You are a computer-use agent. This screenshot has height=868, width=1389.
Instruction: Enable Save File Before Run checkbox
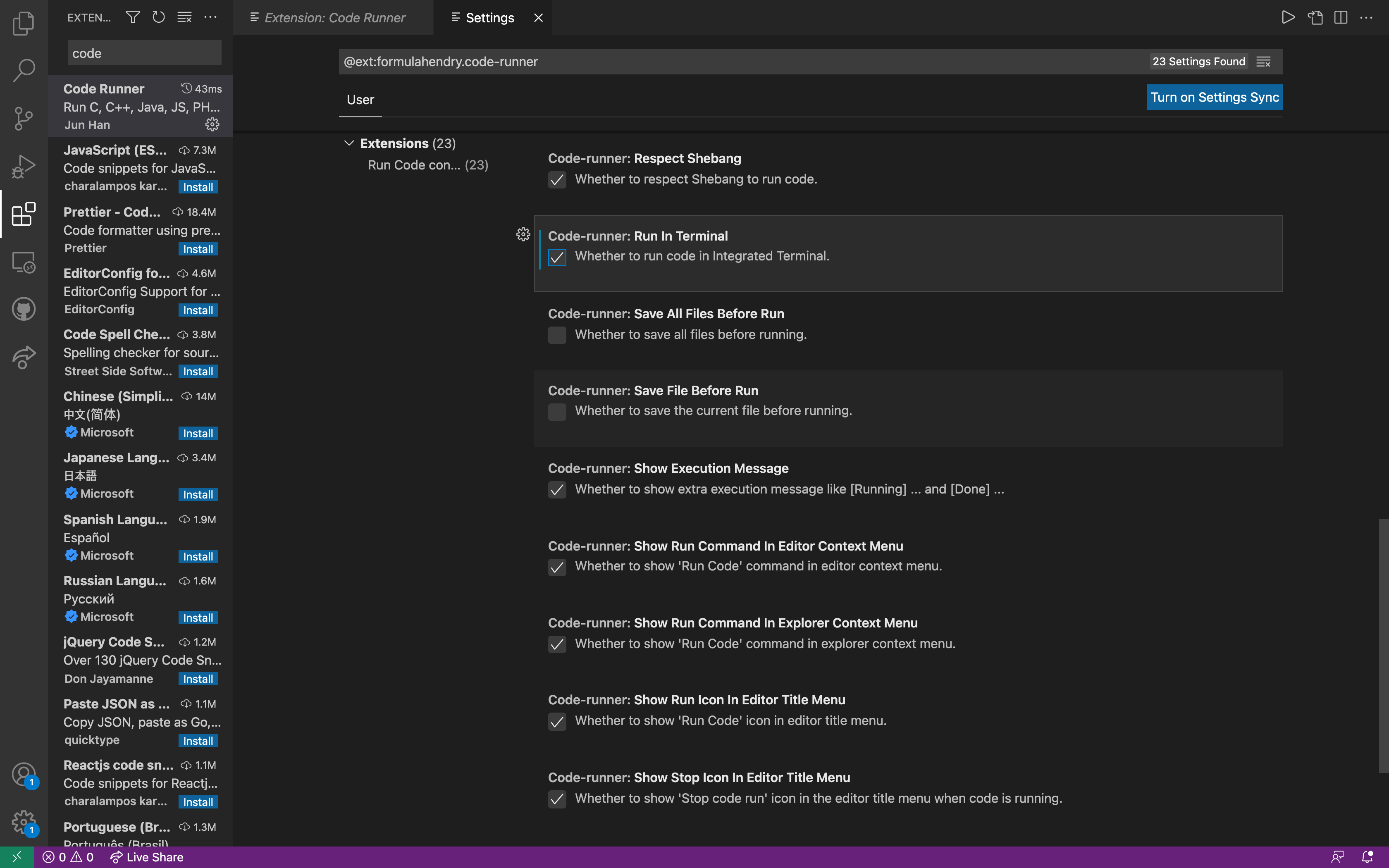pos(557,412)
